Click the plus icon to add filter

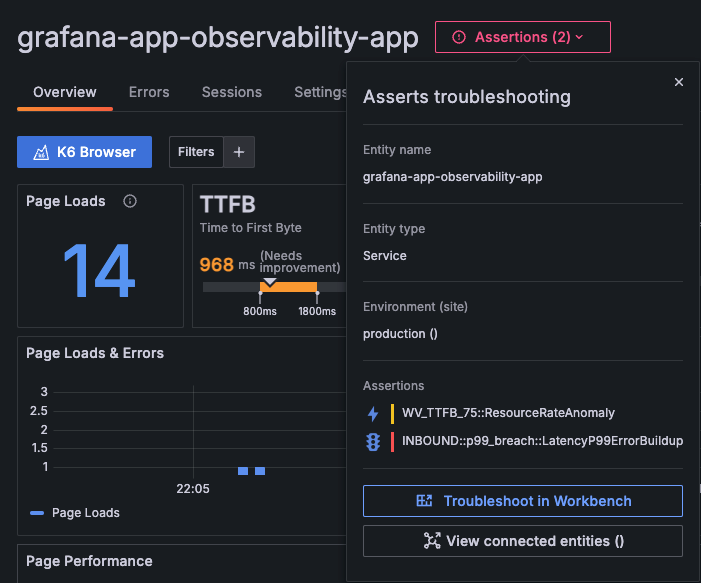239,152
